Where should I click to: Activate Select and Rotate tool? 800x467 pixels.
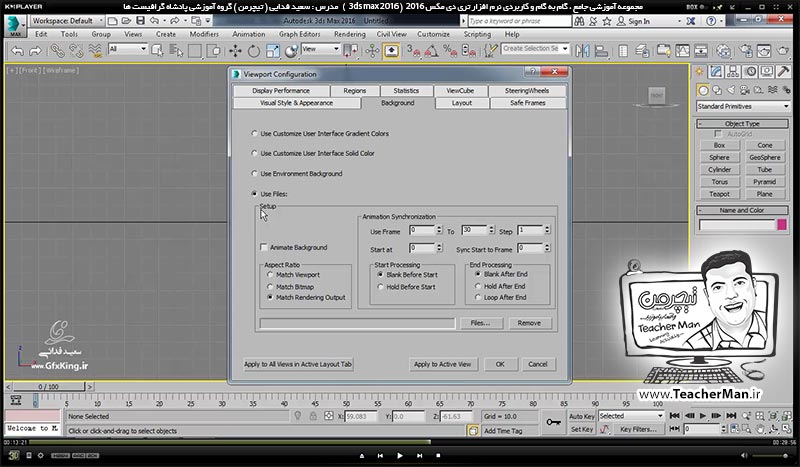[254, 50]
